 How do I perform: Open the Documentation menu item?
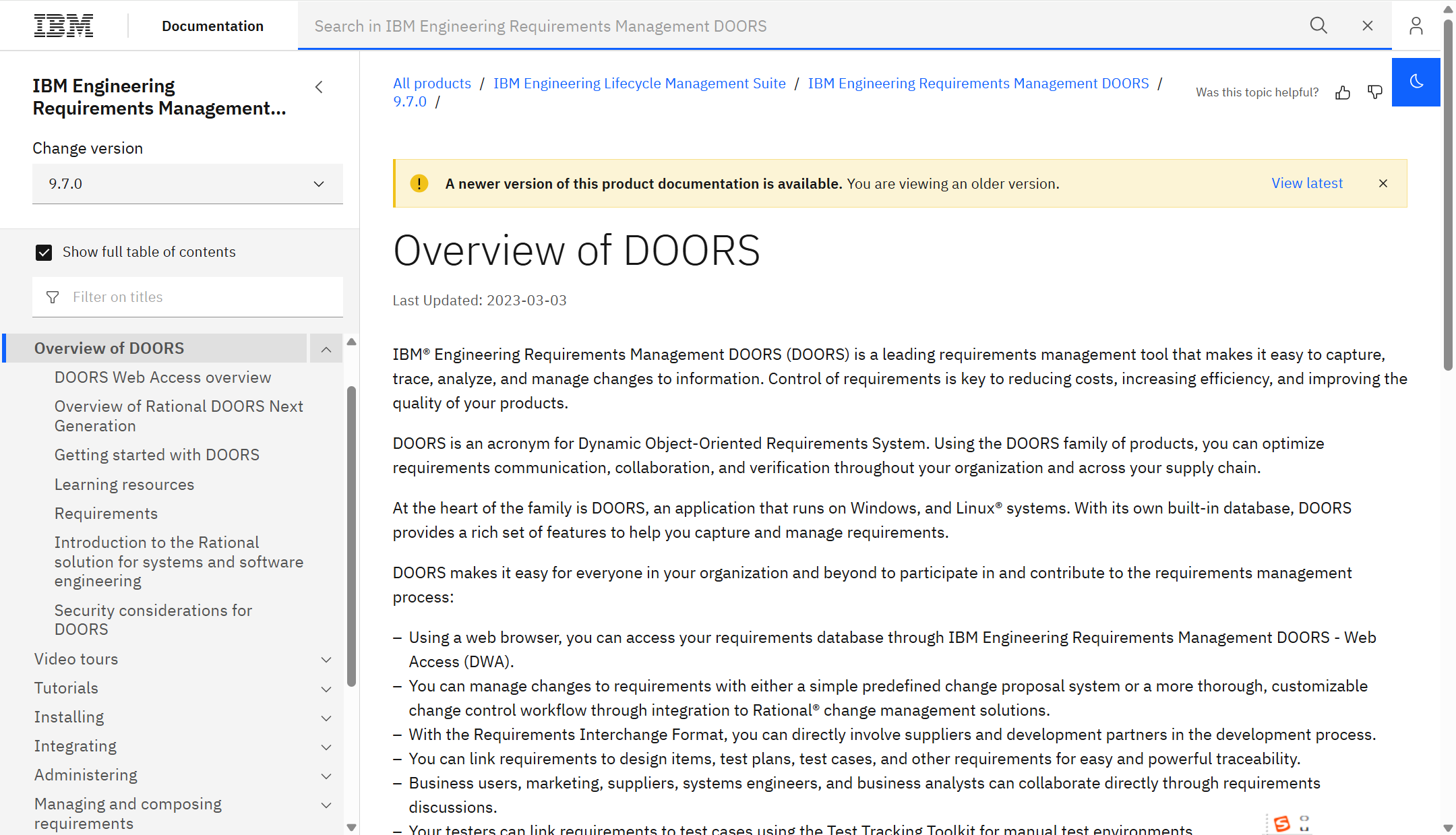click(x=212, y=26)
